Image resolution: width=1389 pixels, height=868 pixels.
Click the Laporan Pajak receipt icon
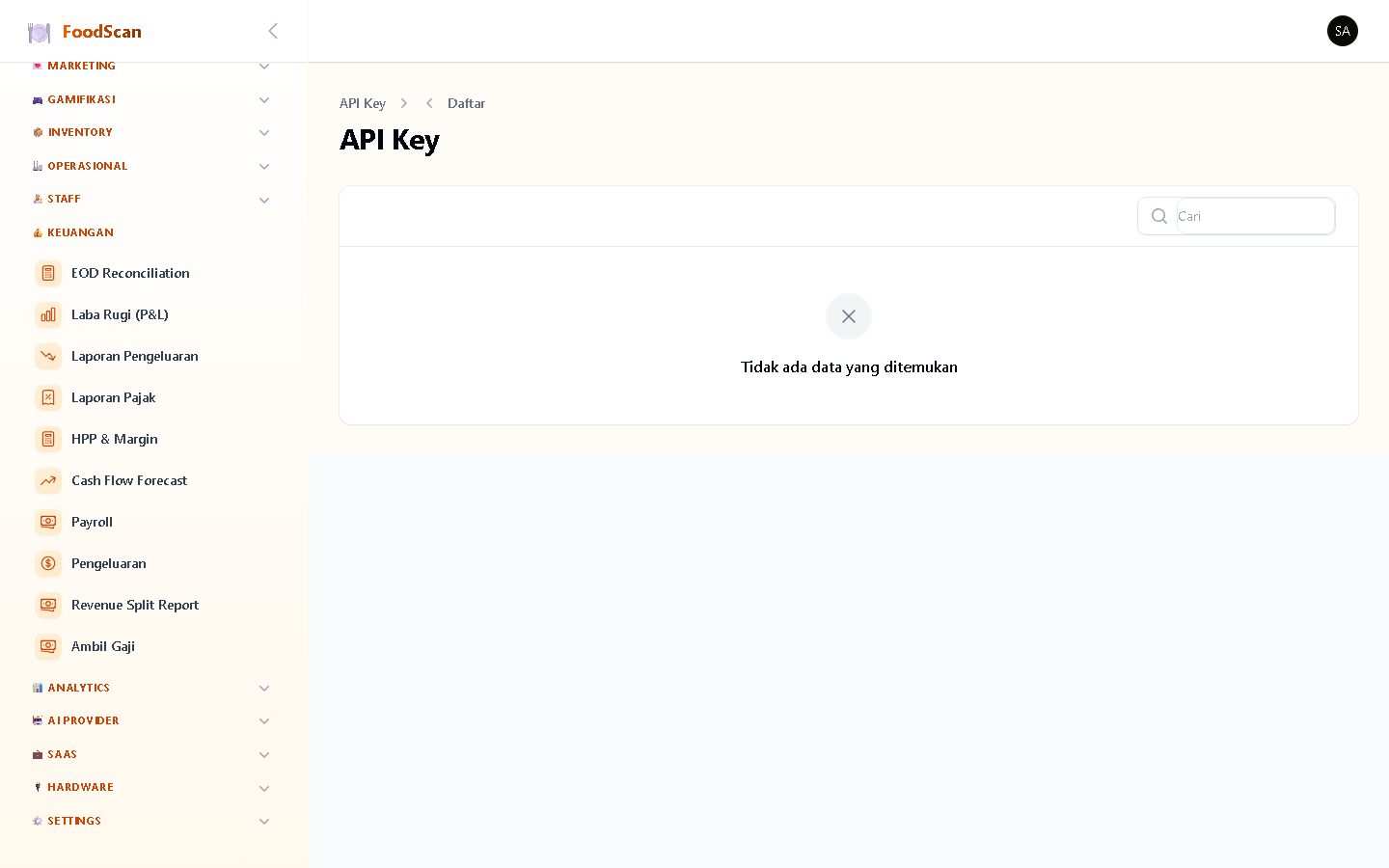(48, 397)
